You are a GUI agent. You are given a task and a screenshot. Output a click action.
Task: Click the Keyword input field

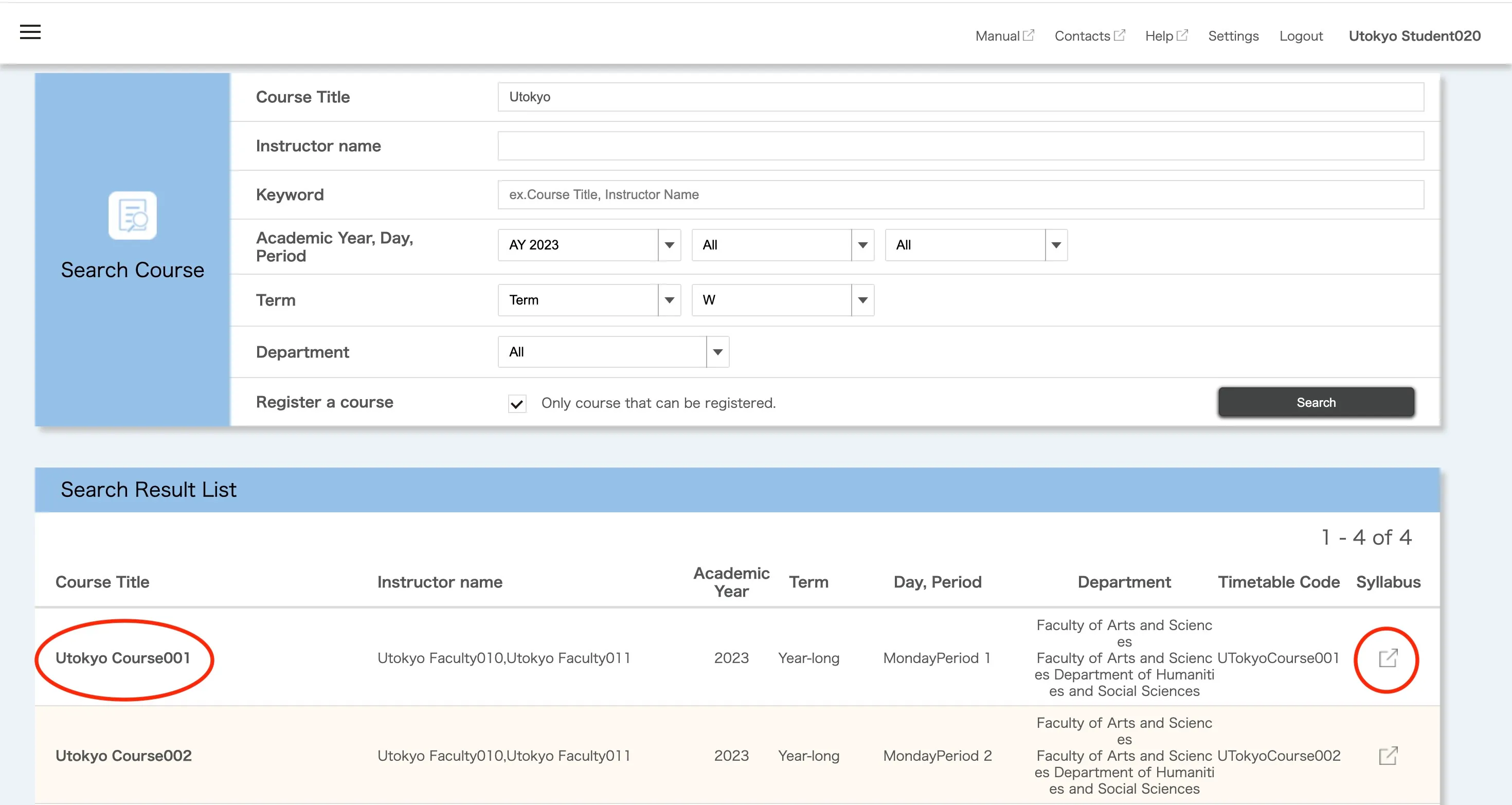click(960, 194)
